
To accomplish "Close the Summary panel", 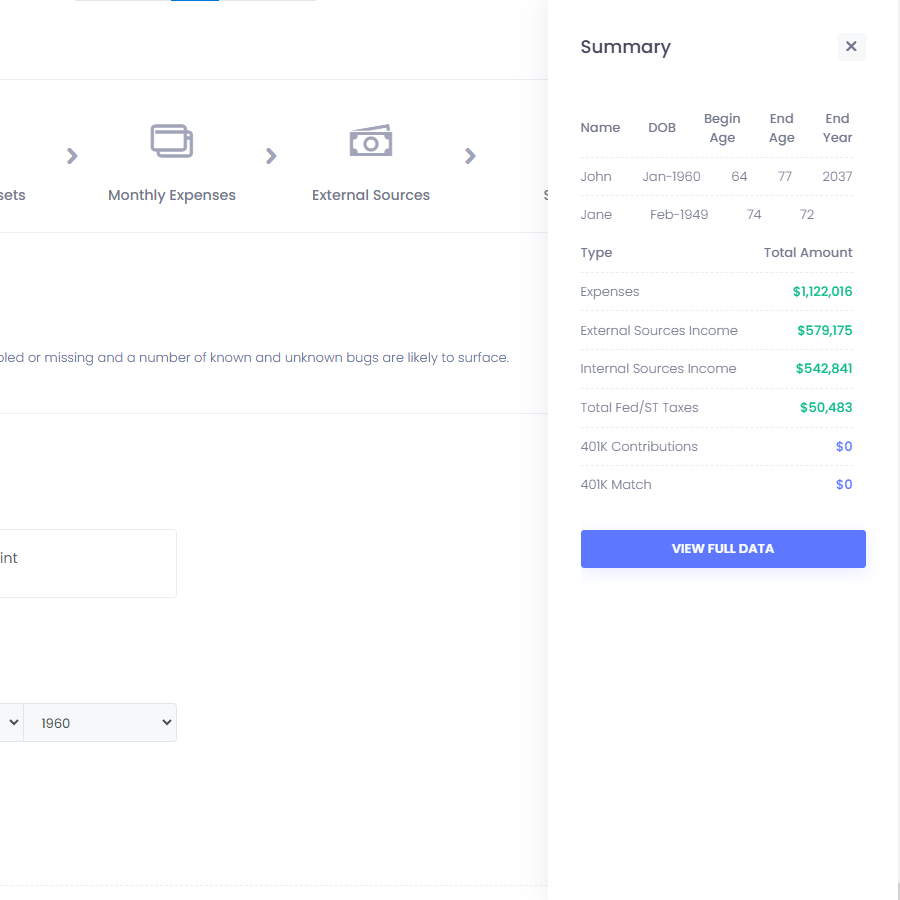I will click(x=851, y=46).
